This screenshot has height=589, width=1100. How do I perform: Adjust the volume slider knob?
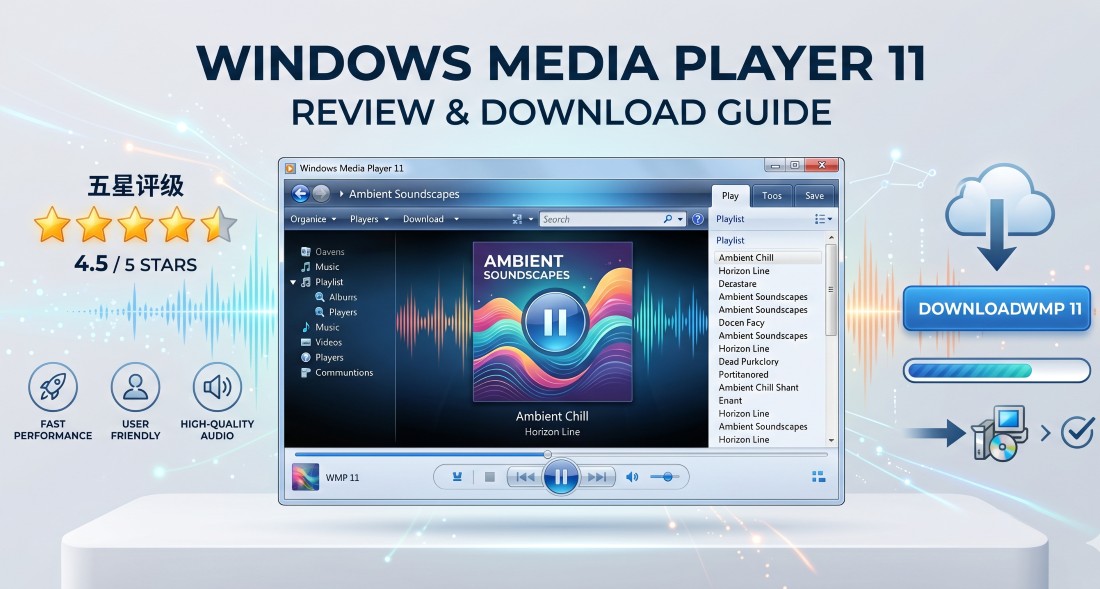(x=667, y=477)
